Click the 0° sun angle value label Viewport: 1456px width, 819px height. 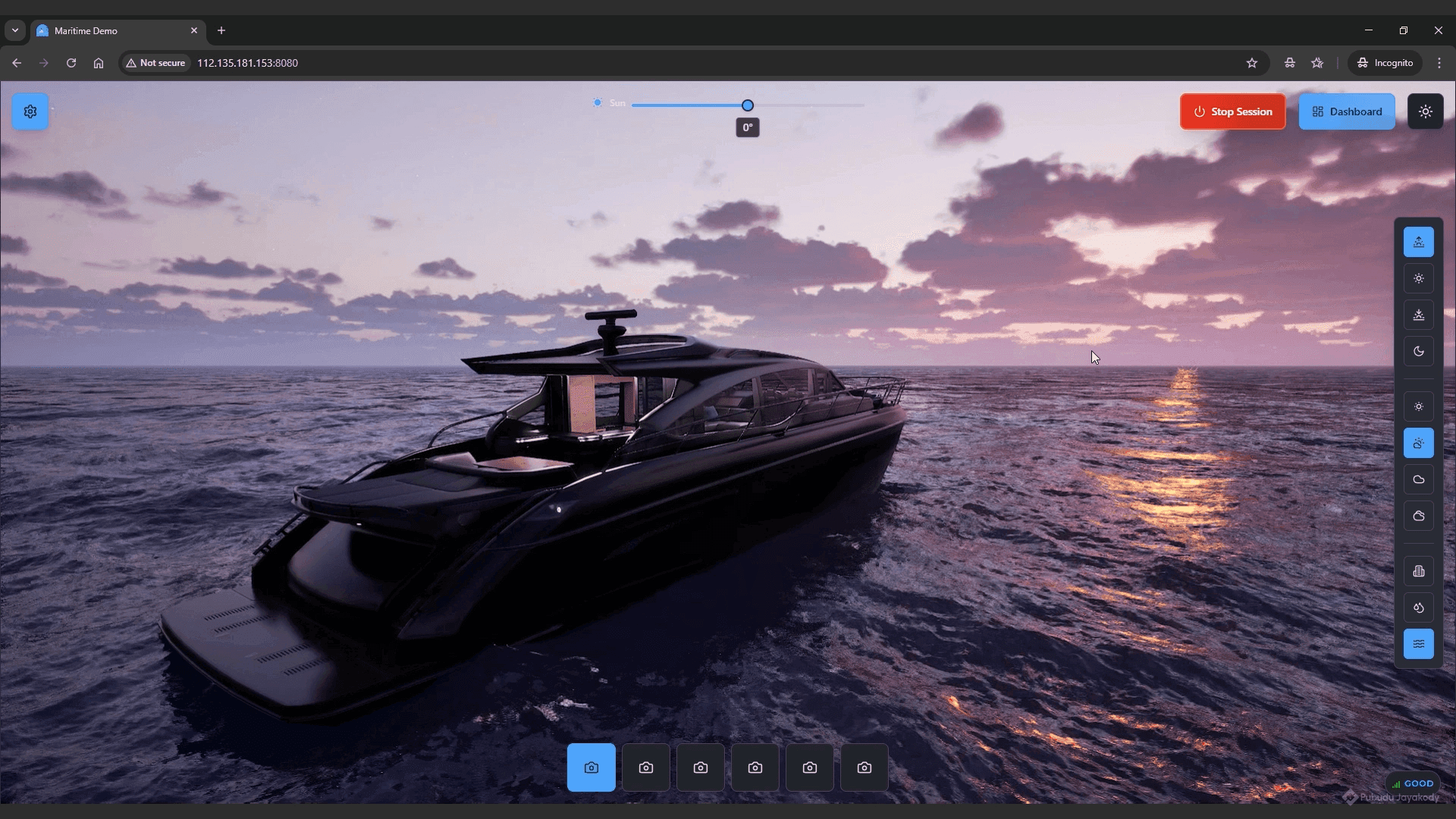(748, 127)
